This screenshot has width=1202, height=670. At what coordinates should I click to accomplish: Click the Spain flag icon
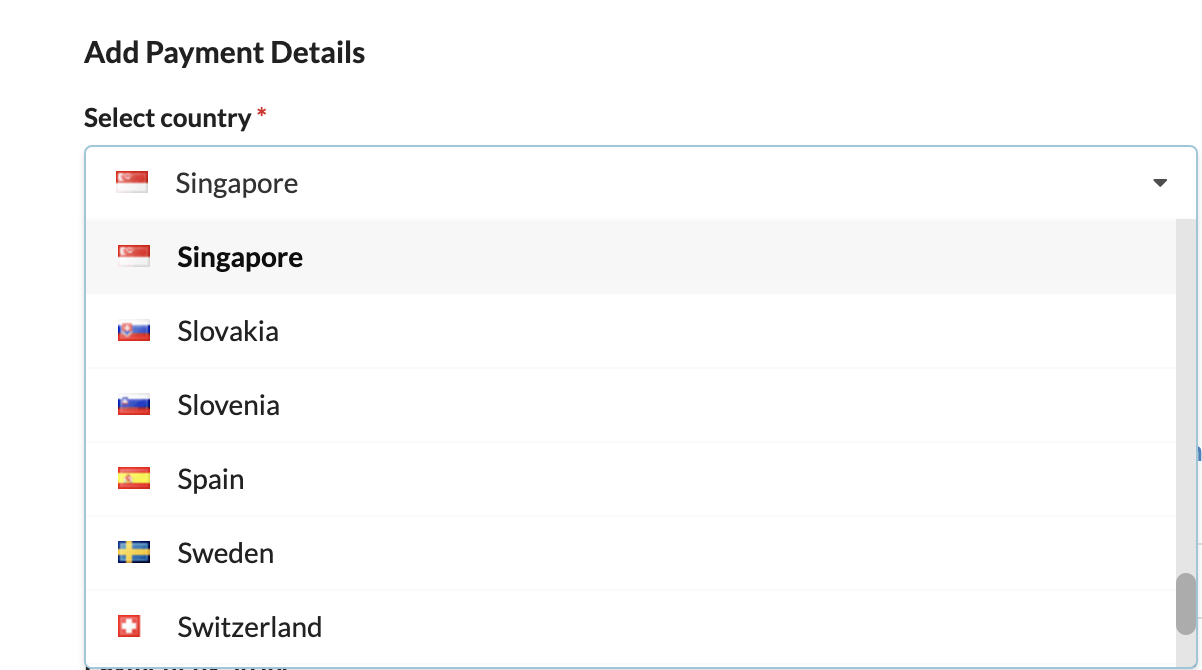(134, 479)
